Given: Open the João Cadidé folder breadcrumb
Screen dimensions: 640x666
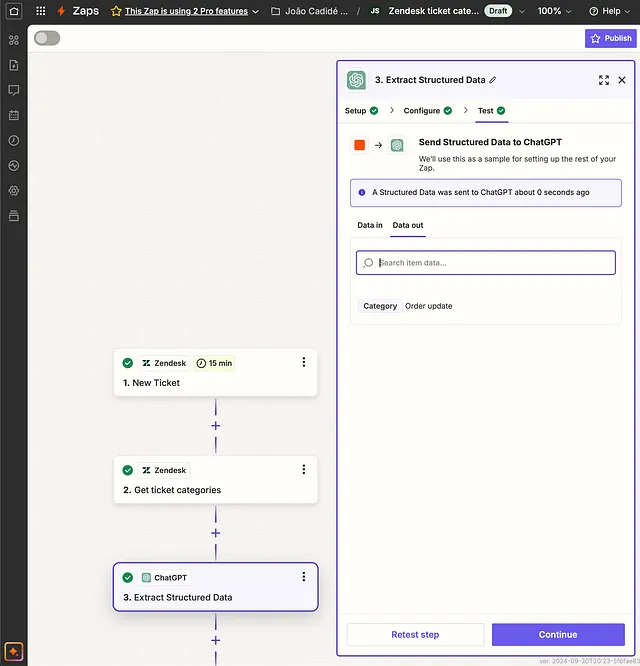Looking at the screenshot, I should click(x=316, y=11).
